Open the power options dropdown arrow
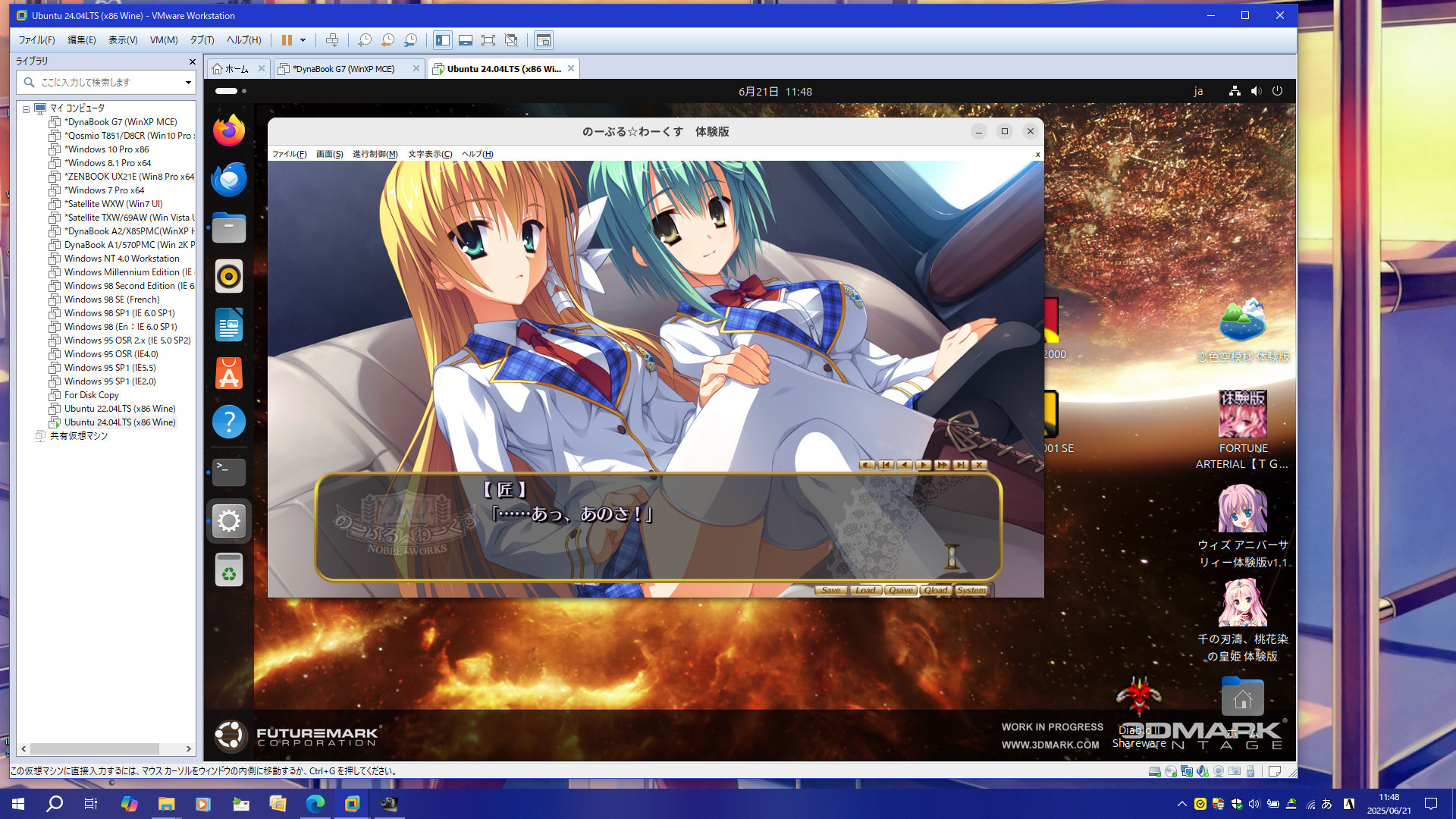Viewport: 1456px width, 819px height. pyautogui.click(x=303, y=40)
